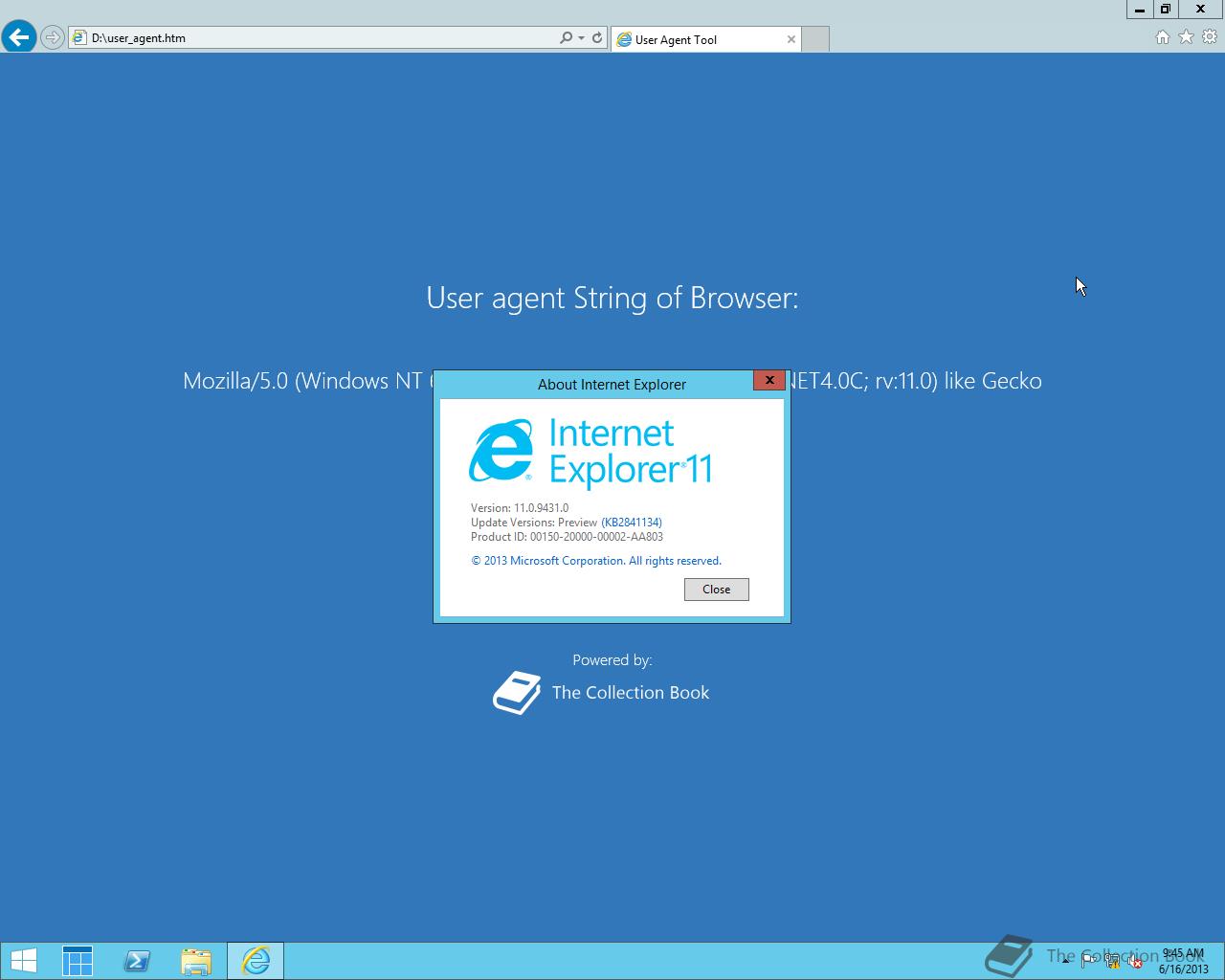Screen dimensions: 1225x980
Task: Click the User agent String of Browser heading
Action: click(612, 298)
